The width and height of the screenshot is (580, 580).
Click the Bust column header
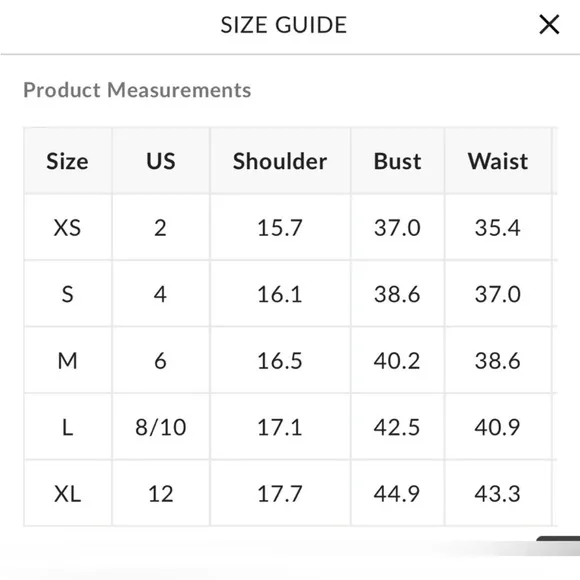tap(397, 161)
